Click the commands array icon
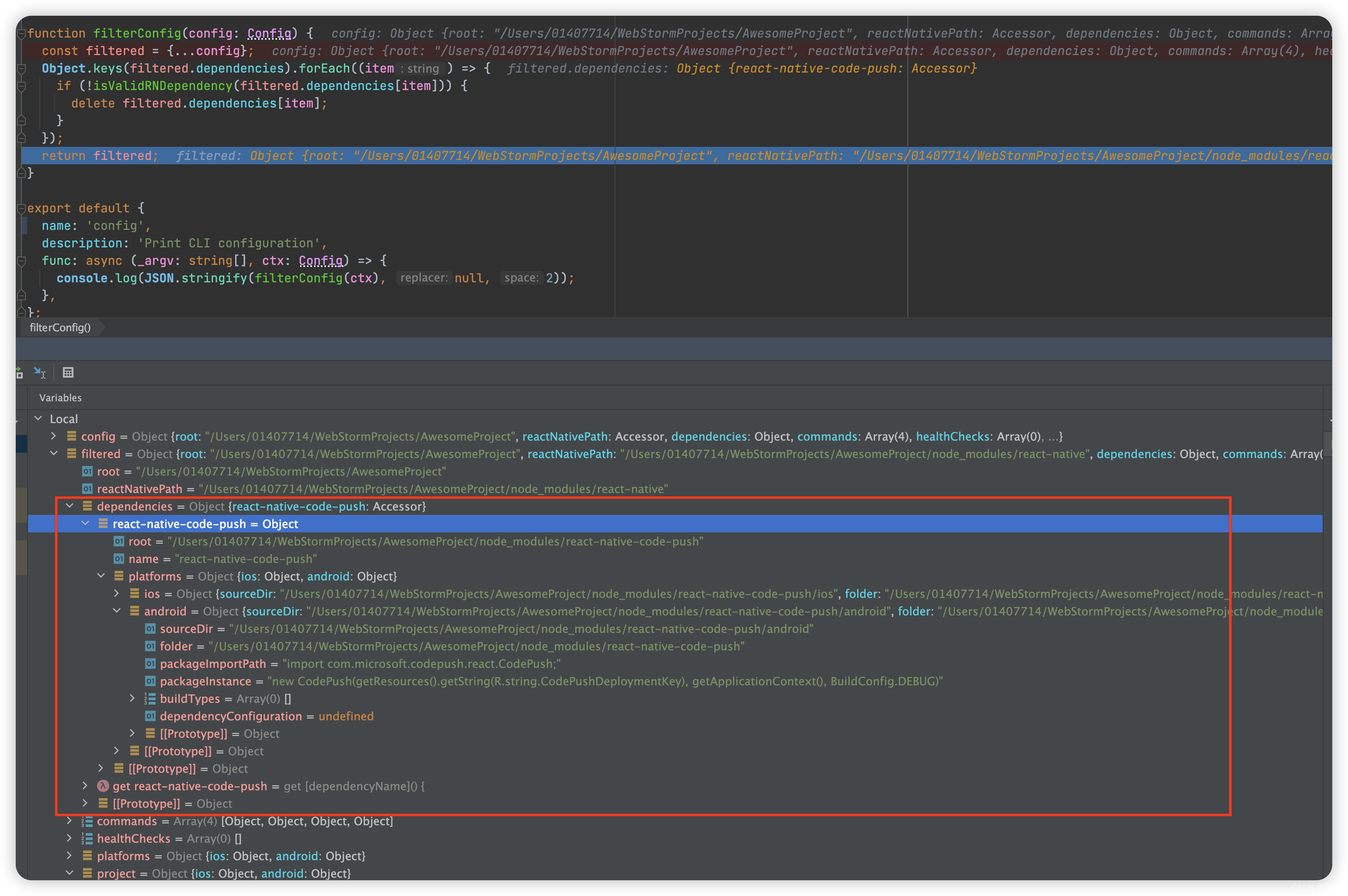 click(87, 821)
